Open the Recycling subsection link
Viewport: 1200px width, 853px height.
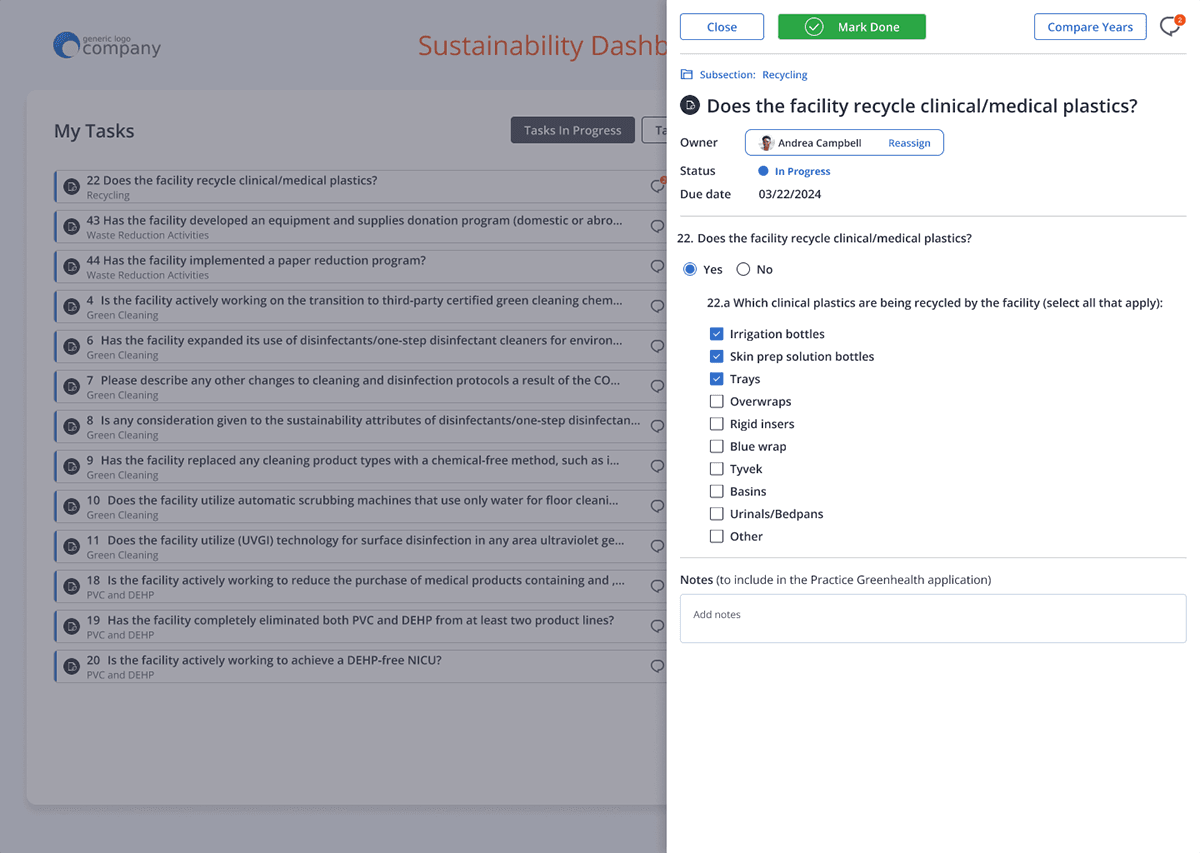pyautogui.click(x=784, y=75)
